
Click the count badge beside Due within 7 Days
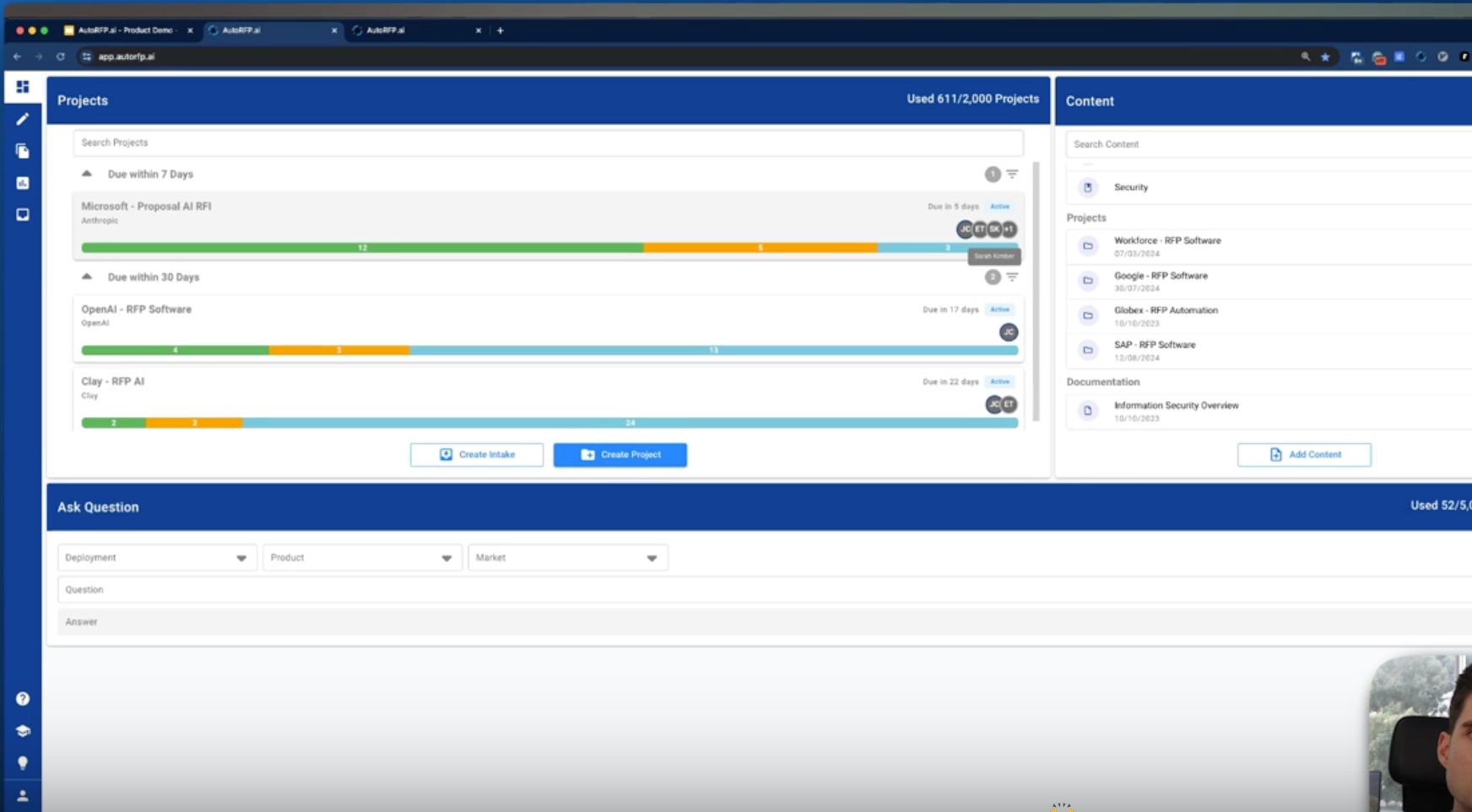pos(993,174)
